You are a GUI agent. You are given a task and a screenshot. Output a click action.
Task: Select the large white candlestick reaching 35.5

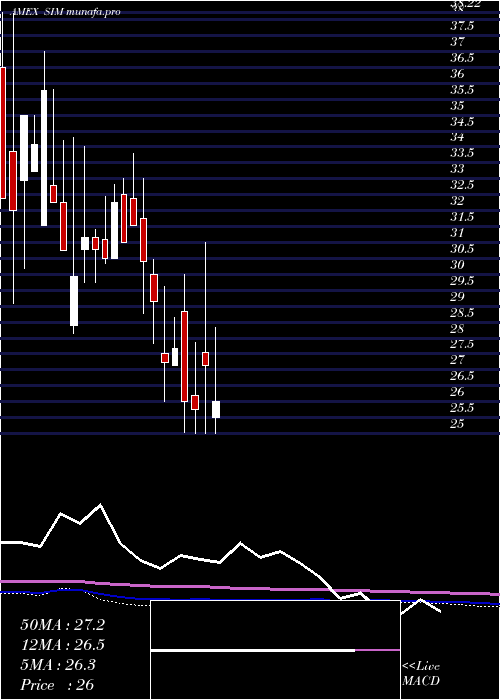click(44, 158)
